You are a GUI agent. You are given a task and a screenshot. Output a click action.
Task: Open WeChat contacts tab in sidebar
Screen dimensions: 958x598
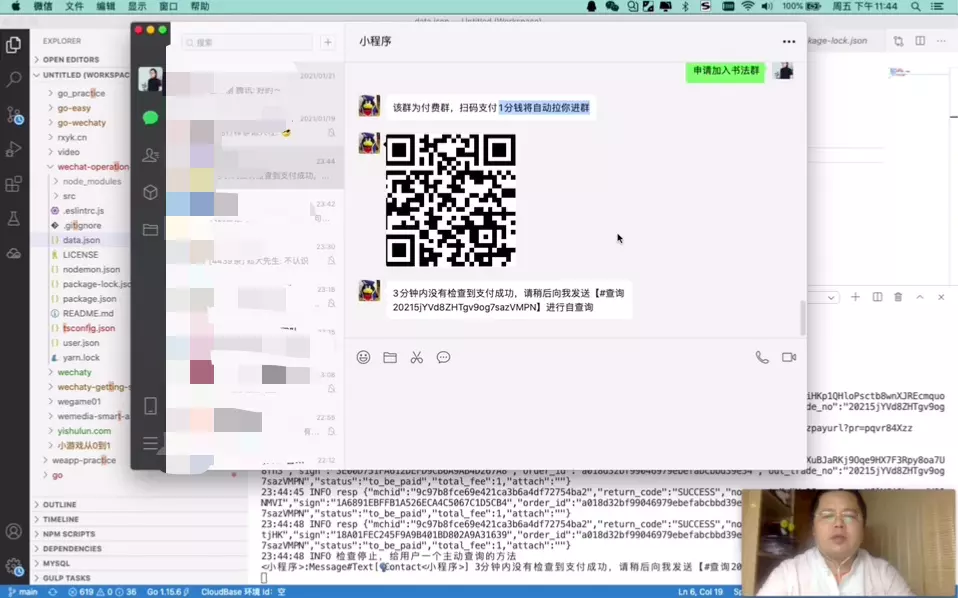coord(150,155)
